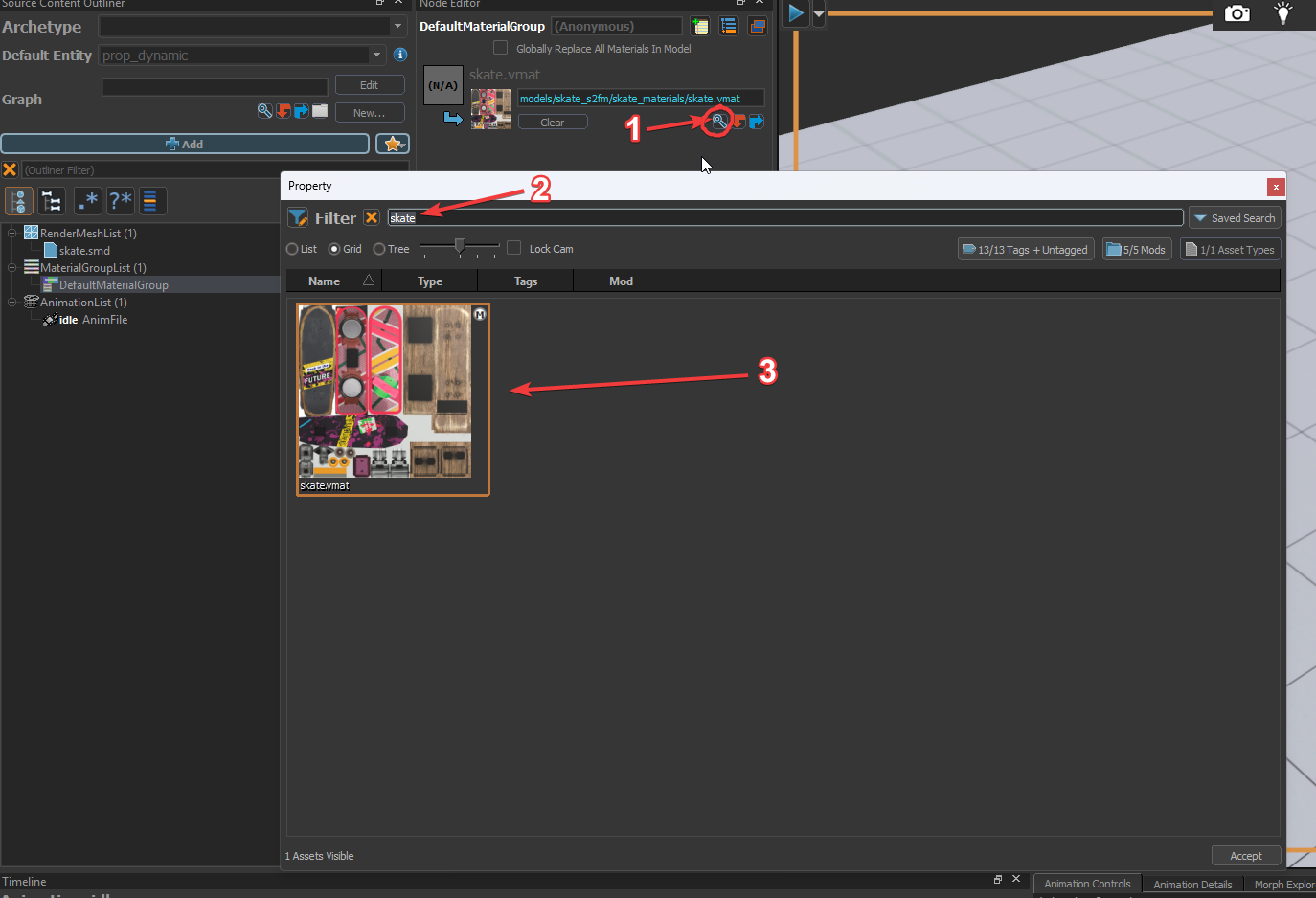Click the regex ?* outliner filter icon
Viewport: 1316px width, 898px height.
pos(120,201)
